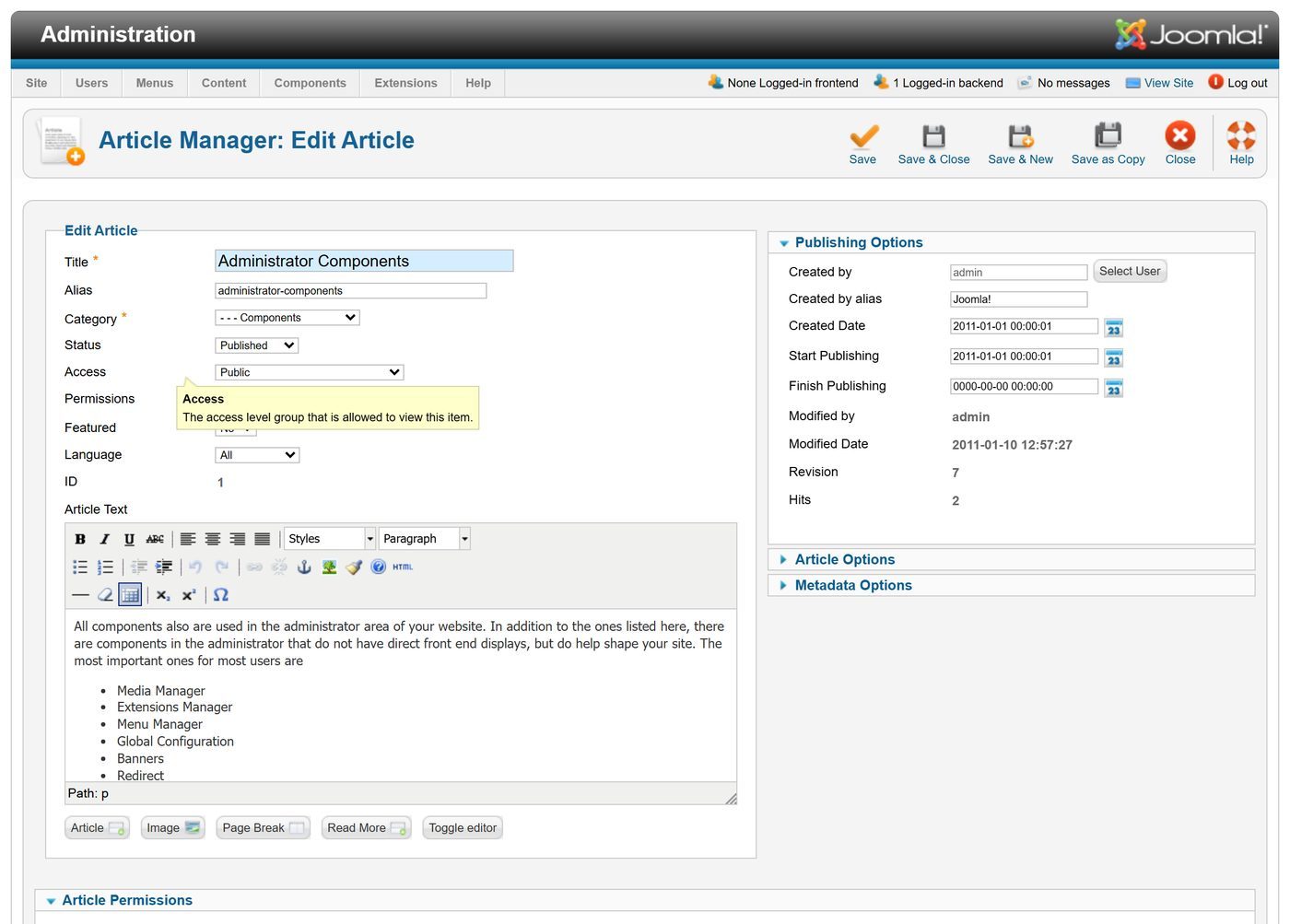Edit HTML source via HTML icon
This screenshot has height=924, width=1290.
click(403, 567)
